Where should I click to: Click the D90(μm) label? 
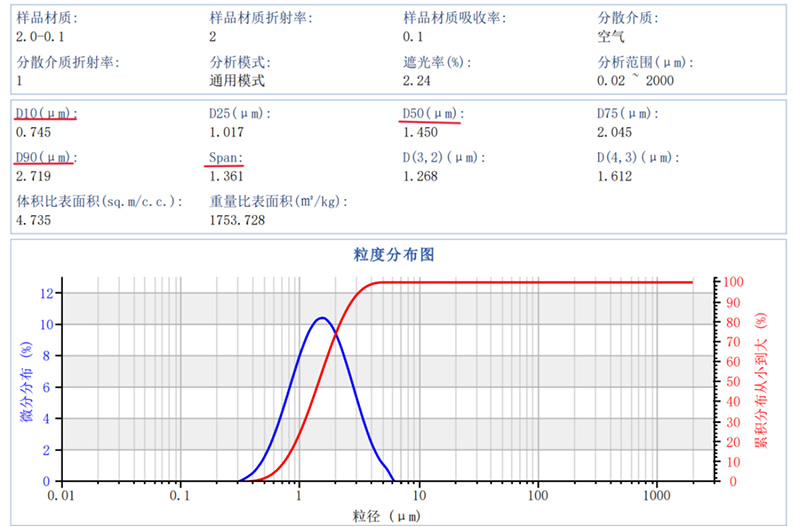coord(46,158)
